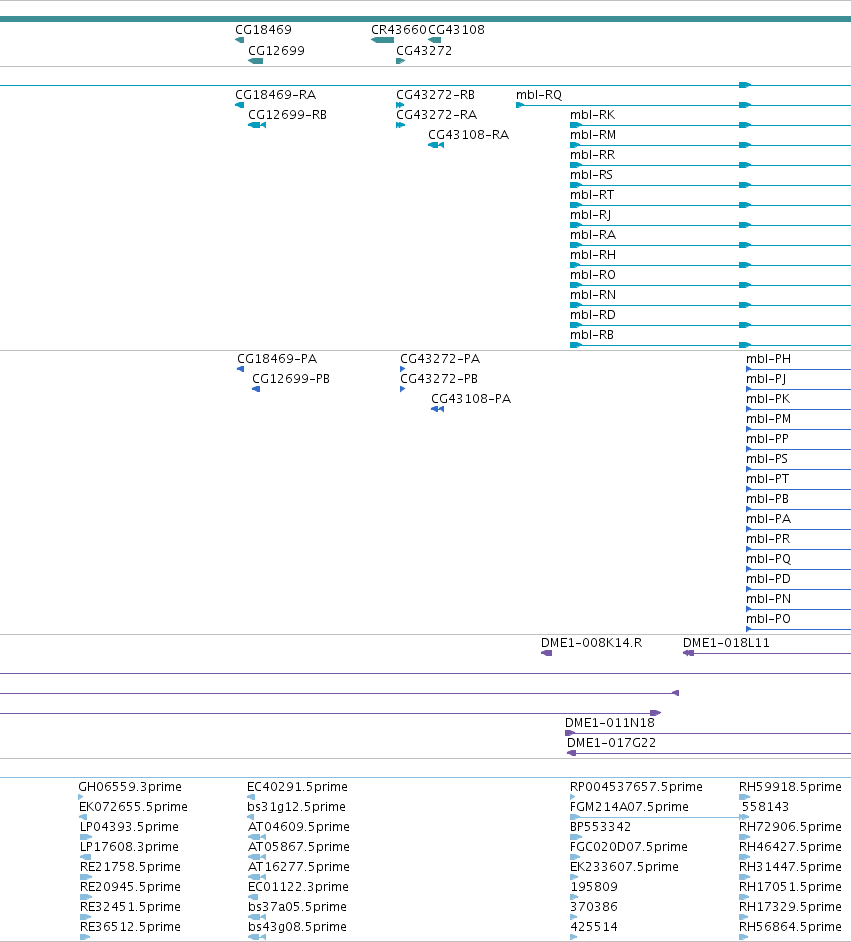Click the CG43272-RB transcript label

pos(435,94)
